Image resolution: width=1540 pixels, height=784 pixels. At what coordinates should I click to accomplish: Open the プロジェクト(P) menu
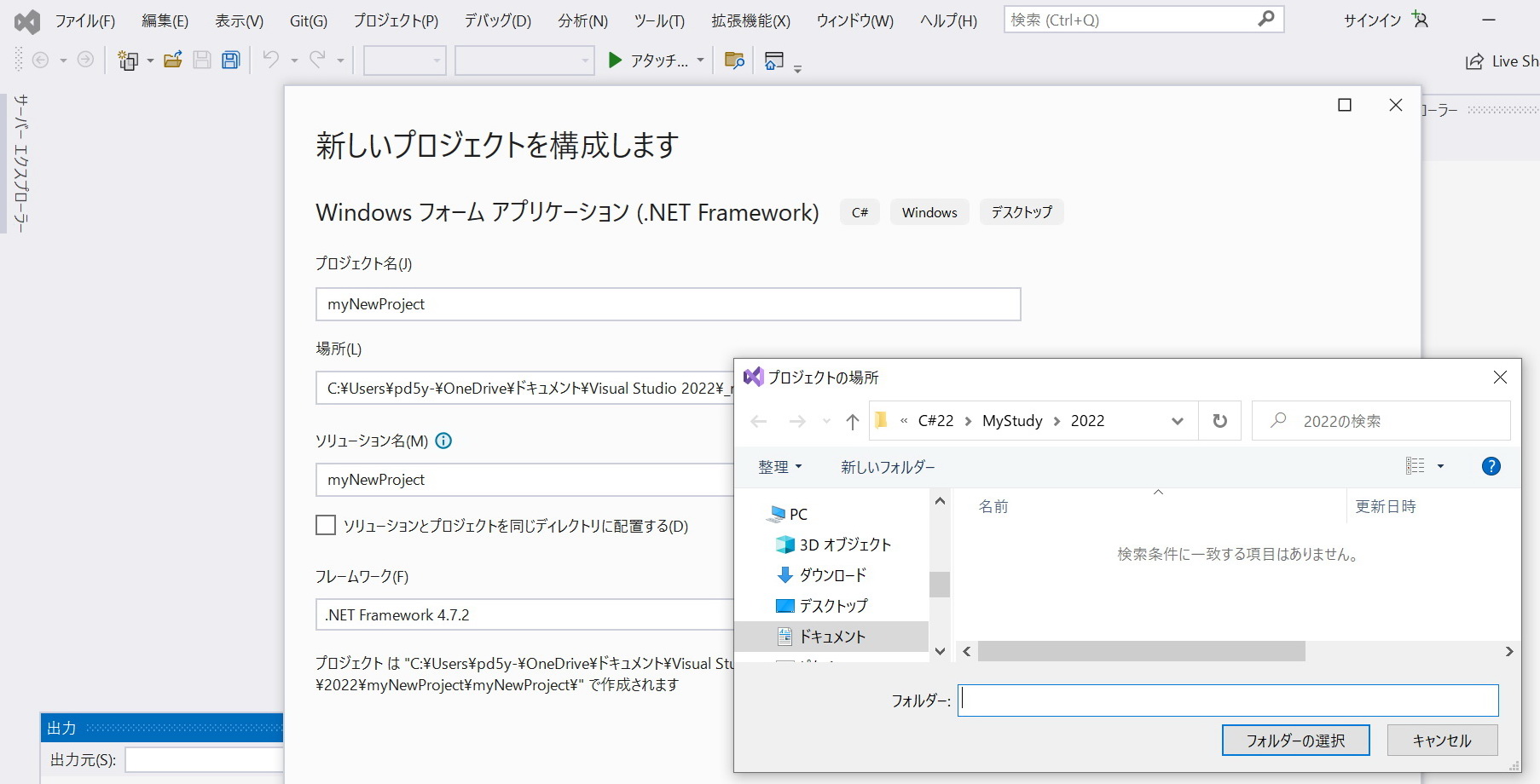point(397,20)
